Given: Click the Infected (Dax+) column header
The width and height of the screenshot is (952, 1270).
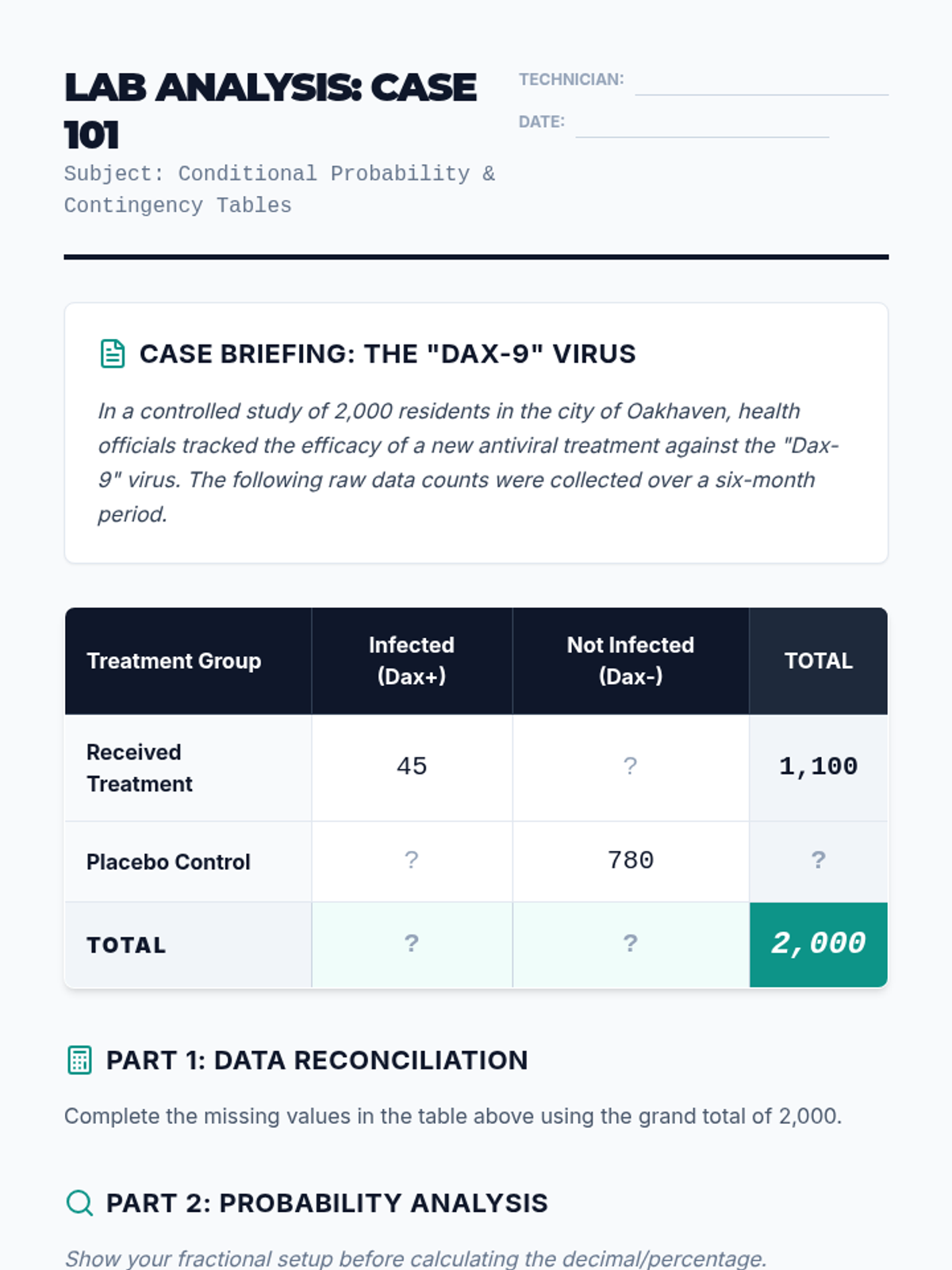Looking at the screenshot, I should coord(411,660).
